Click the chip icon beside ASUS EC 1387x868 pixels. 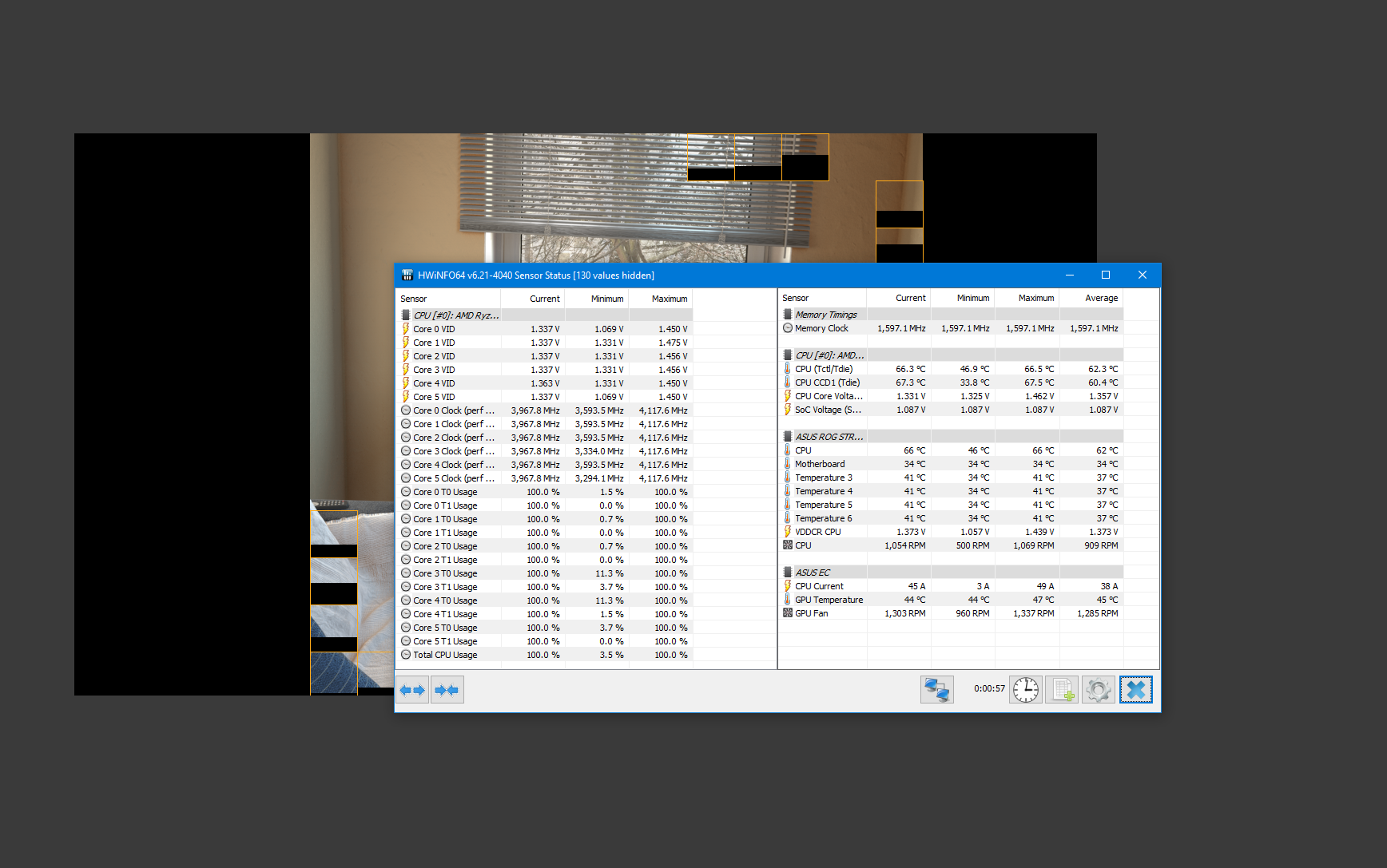[x=788, y=573]
